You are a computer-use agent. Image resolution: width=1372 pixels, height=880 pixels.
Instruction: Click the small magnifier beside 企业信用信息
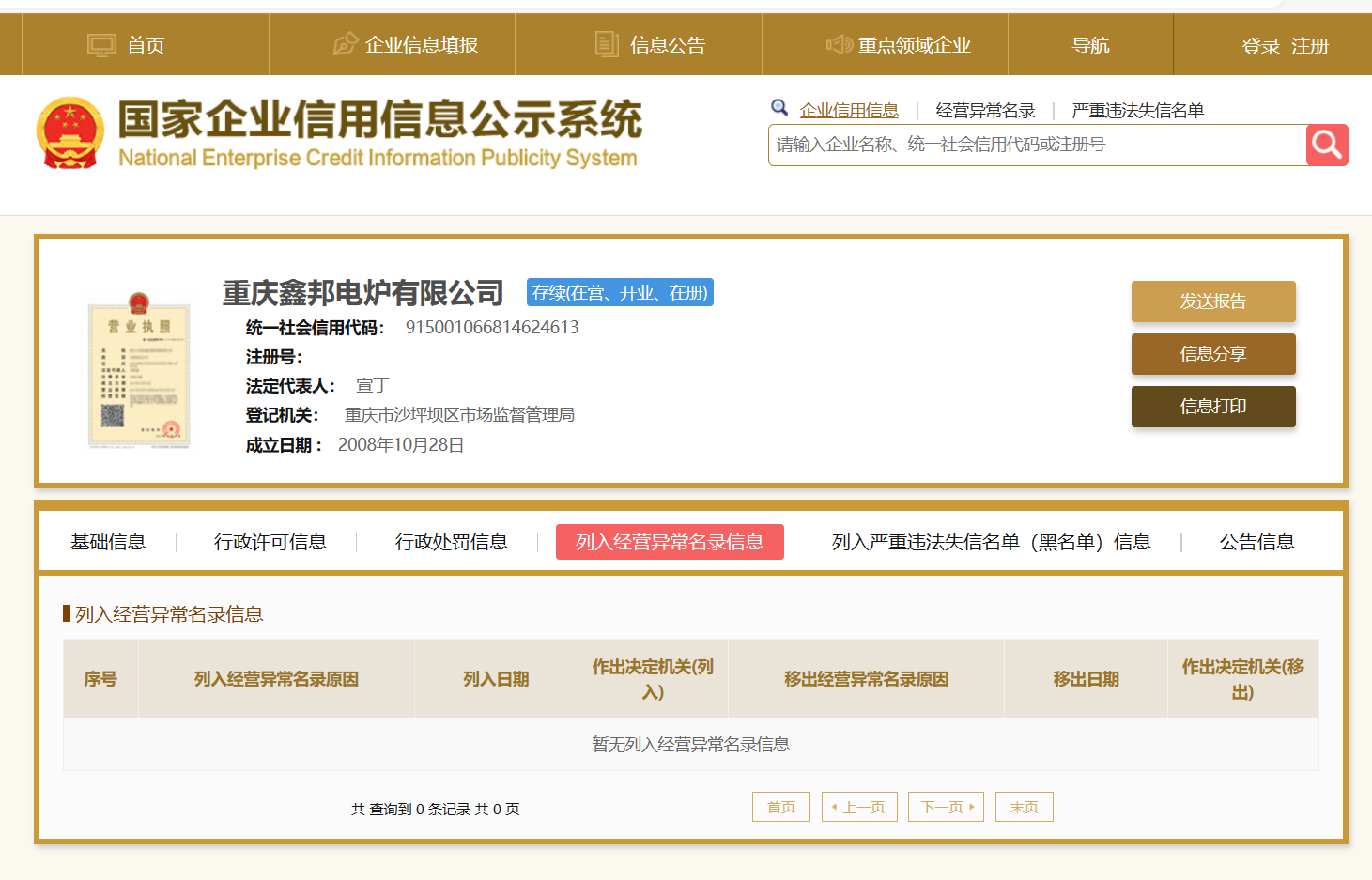tap(779, 108)
